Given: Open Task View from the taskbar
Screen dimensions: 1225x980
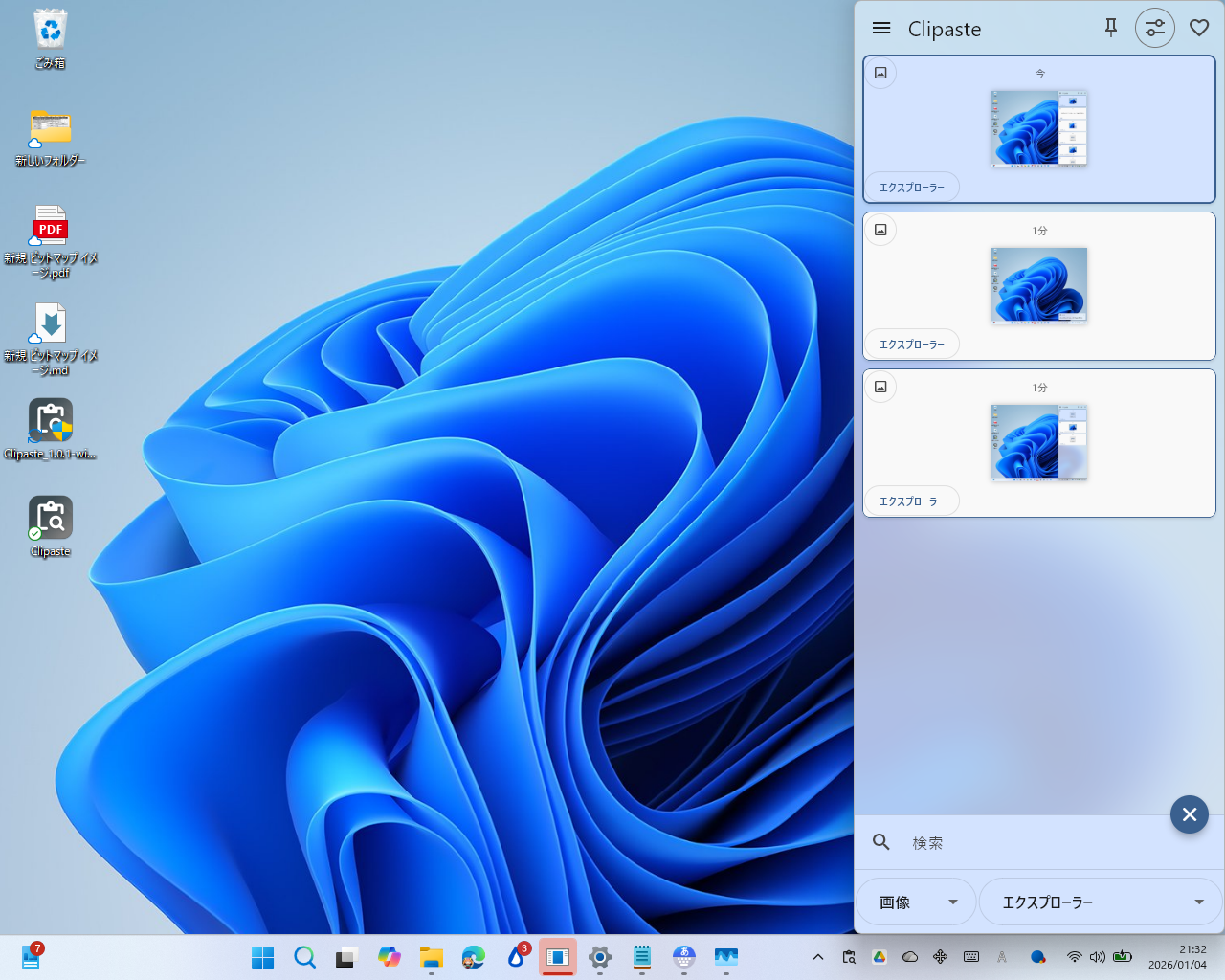Looking at the screenshot, I should (x=346, y=957).
